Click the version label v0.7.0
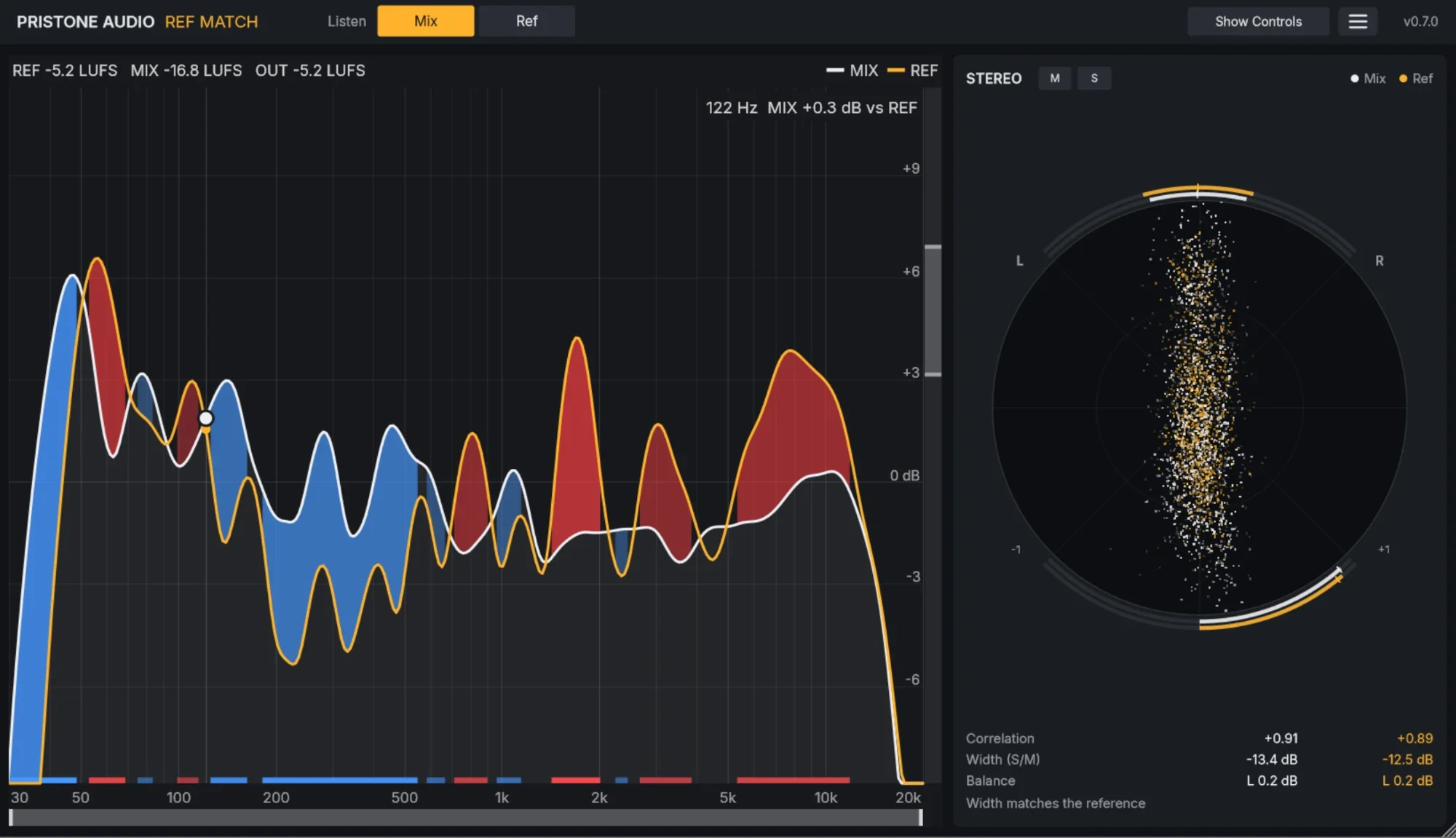This screenshot has width=1456, height=838. (x=1420, y=21)
